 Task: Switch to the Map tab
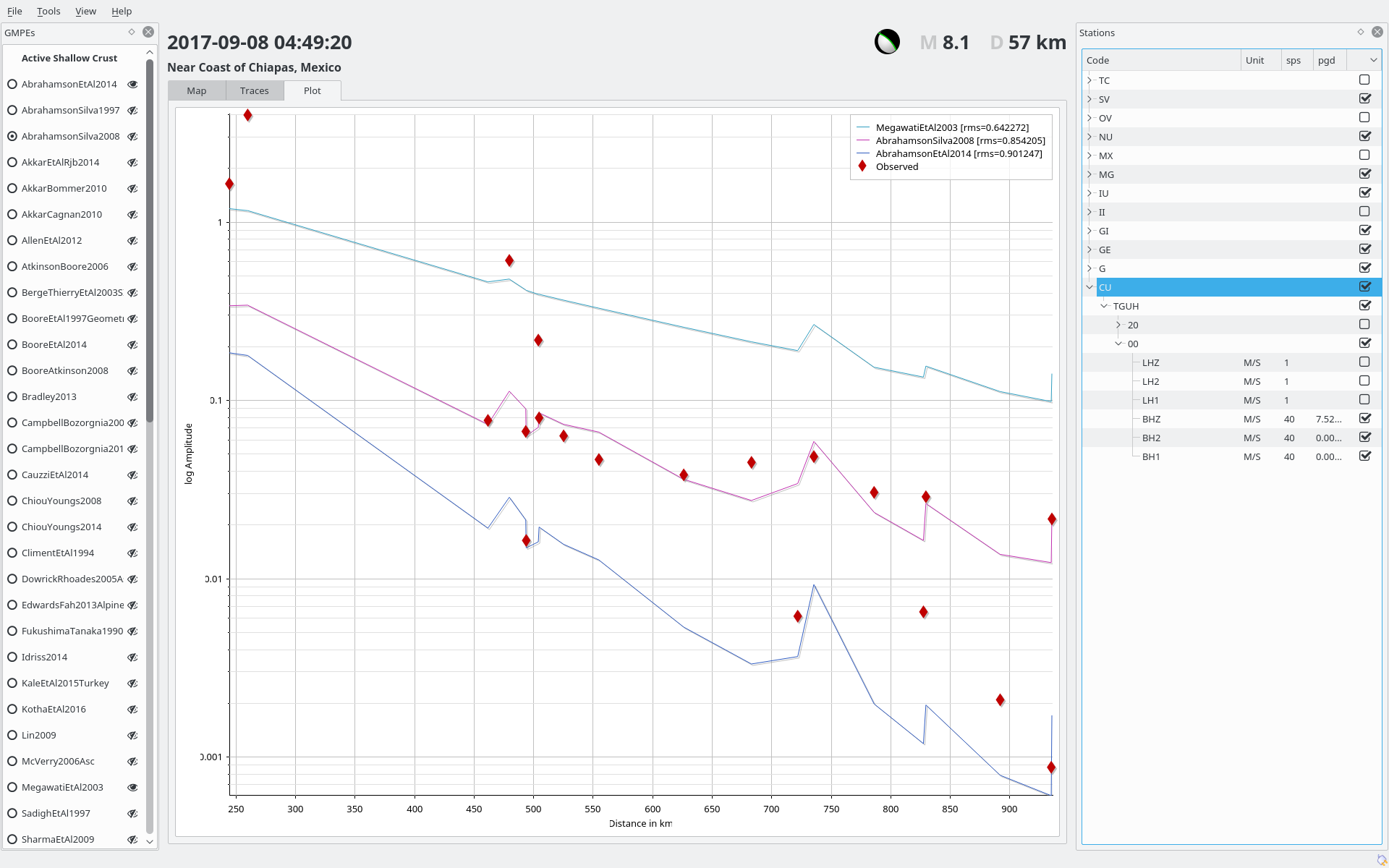(x=197, y=90)
